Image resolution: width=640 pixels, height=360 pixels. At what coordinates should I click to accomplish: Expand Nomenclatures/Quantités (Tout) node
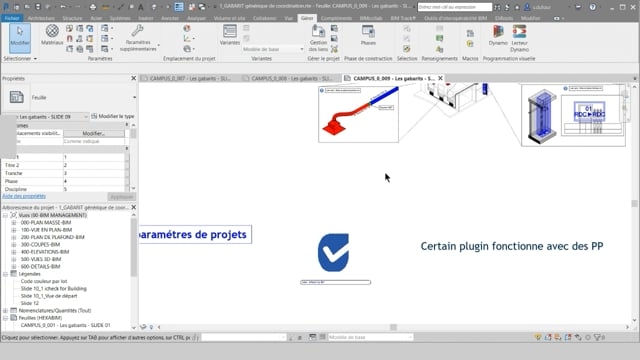6,311
